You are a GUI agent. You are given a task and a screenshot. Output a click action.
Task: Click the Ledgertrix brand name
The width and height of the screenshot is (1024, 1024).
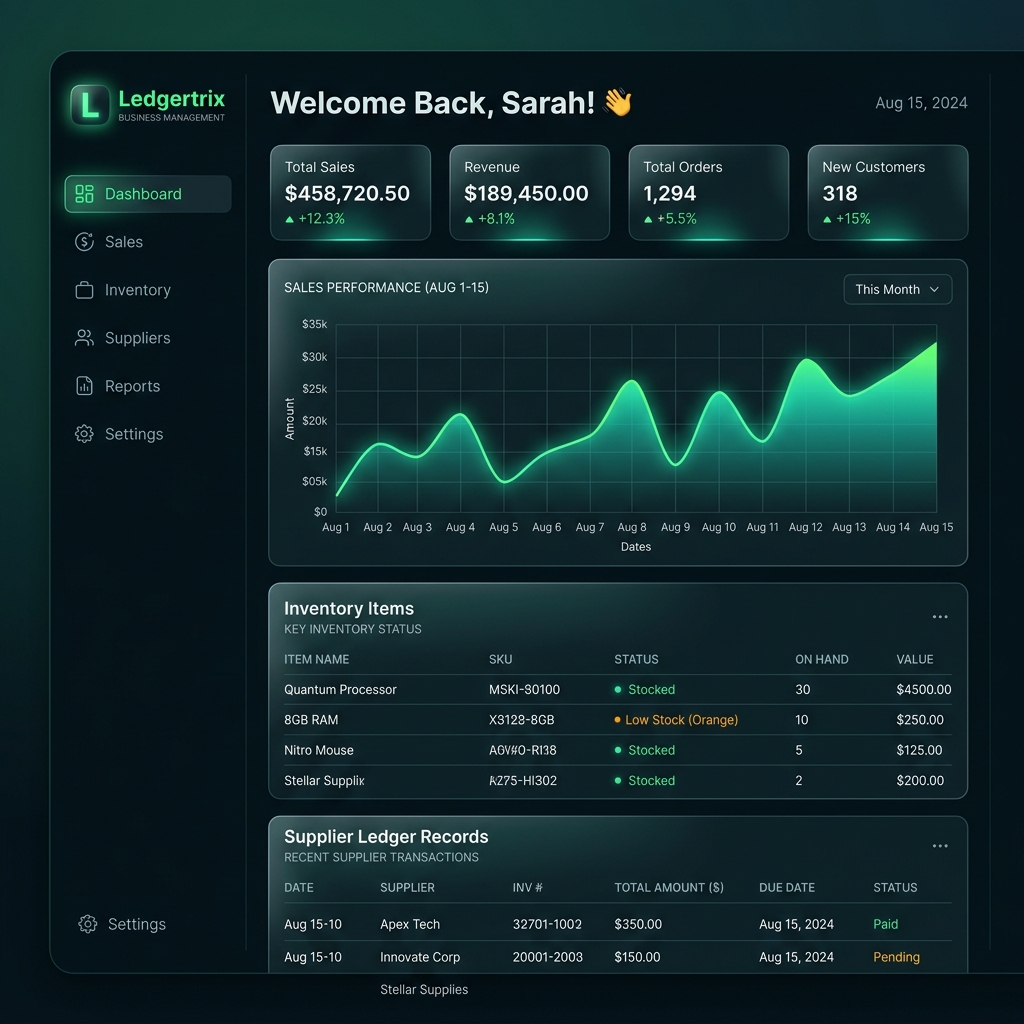tap(172, 99)
